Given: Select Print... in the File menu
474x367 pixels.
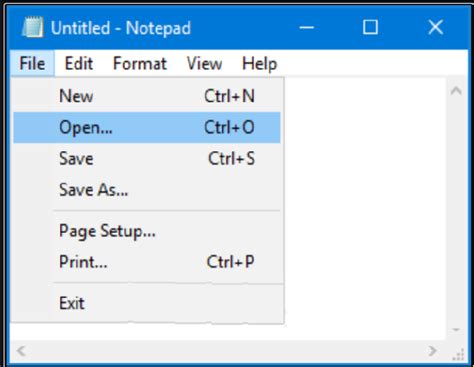Looking at the screenshot, I should click(x=147, y=262).
